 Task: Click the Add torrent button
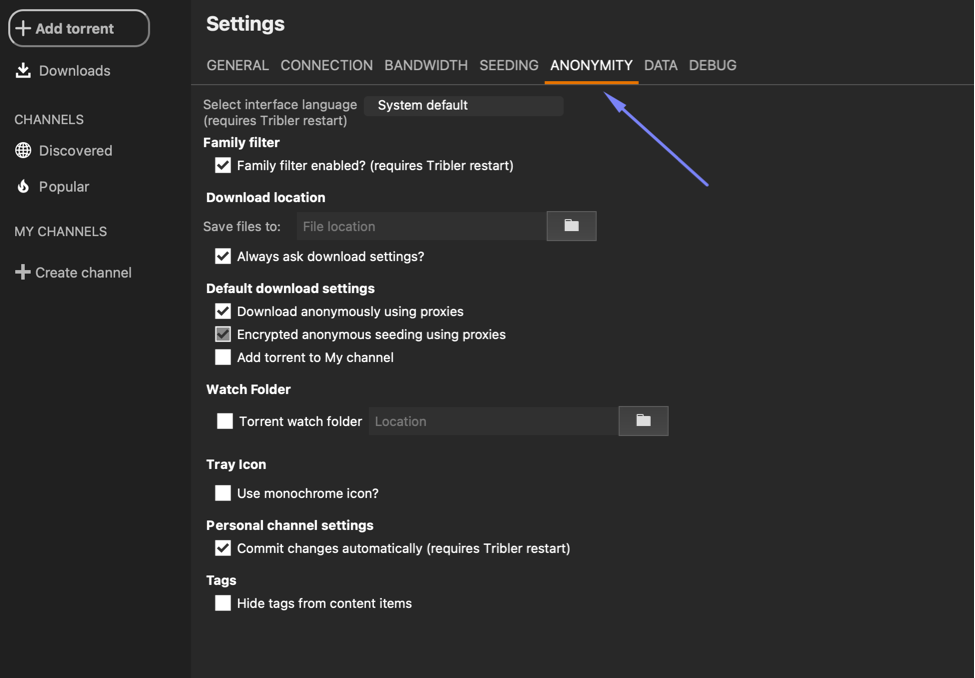pyautogui.click(x=78, y=28)
